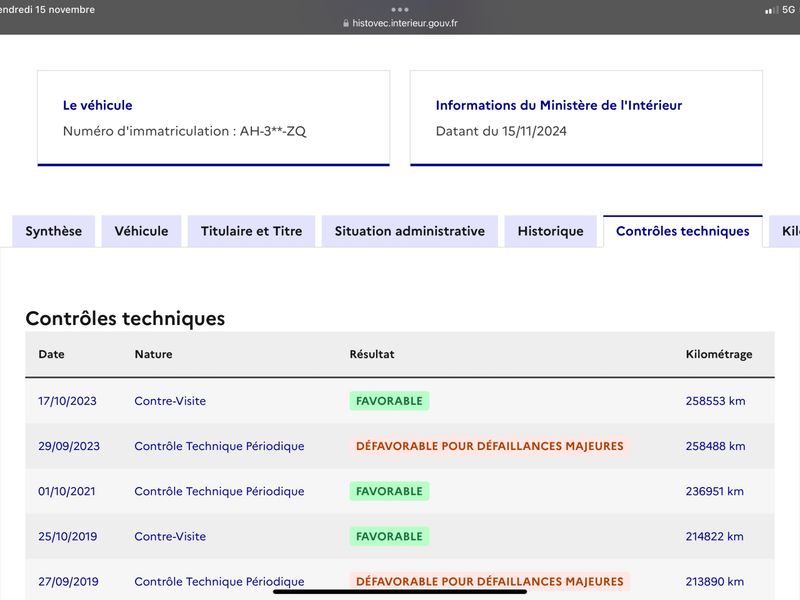Click the Nature column header
This screenshot has width=800, height=600.
point(154,354)
